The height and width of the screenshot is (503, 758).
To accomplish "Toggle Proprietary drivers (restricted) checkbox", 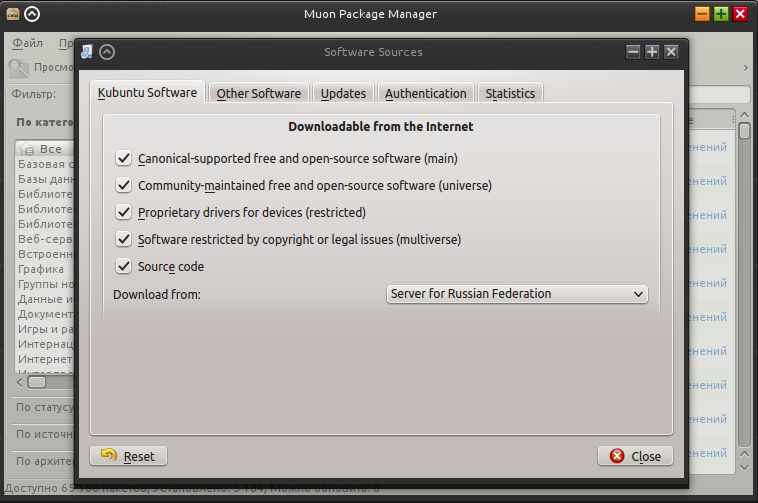I will [124, 212].
